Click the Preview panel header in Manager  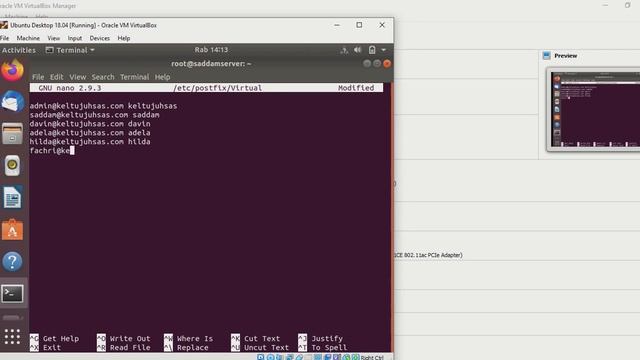pos(565,56)
